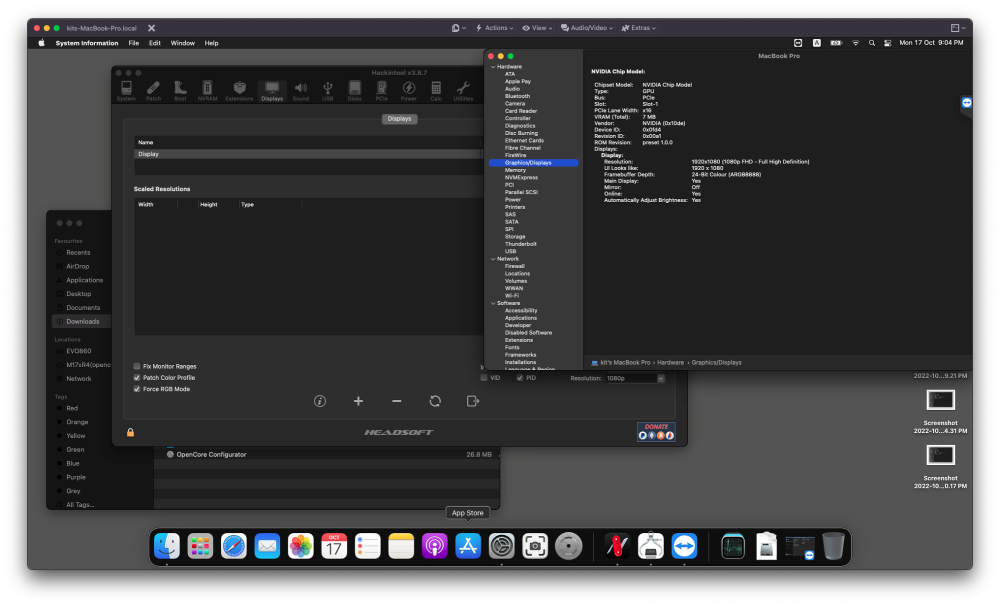Select OpenCore Configurator row in Finder
This screenshot has width=1000, height=606.
coord(327,455)
